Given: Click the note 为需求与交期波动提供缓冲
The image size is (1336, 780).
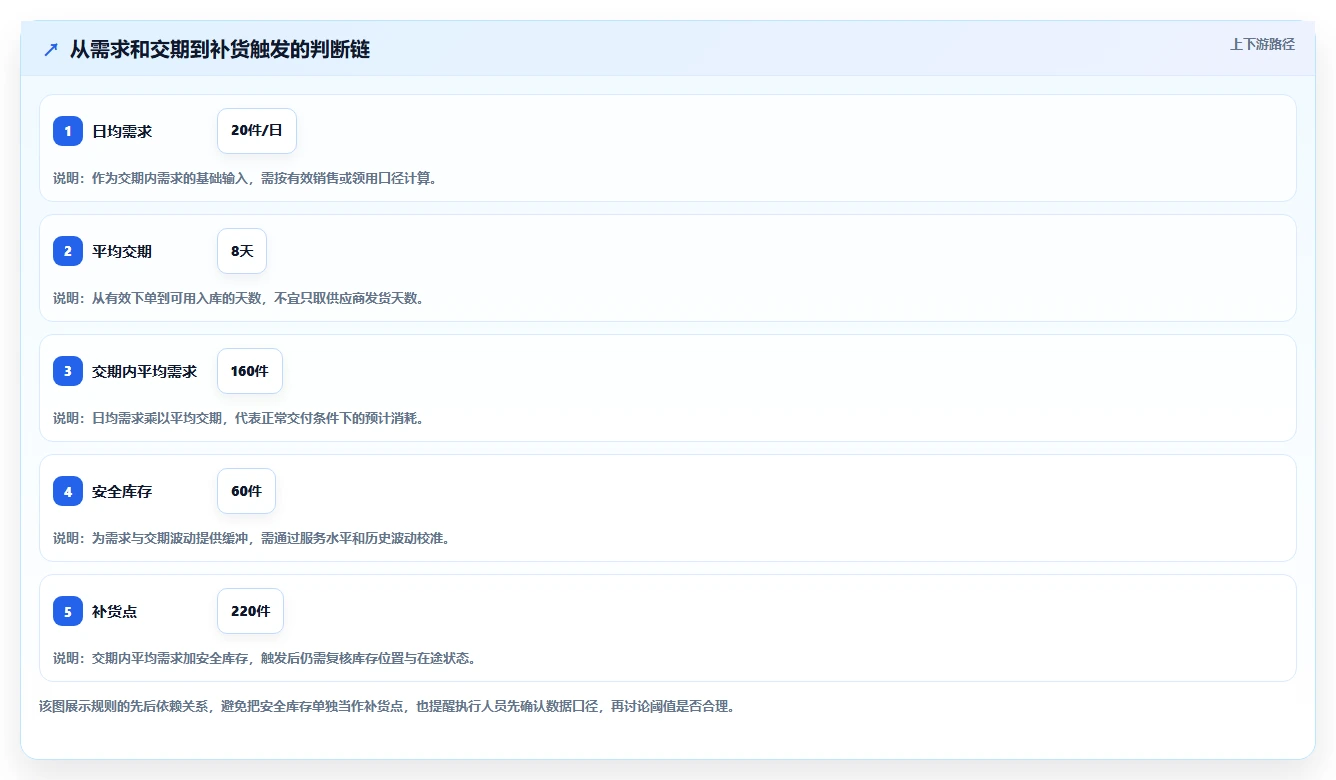Looking at the screenshot, I should [x=252, y=538].
